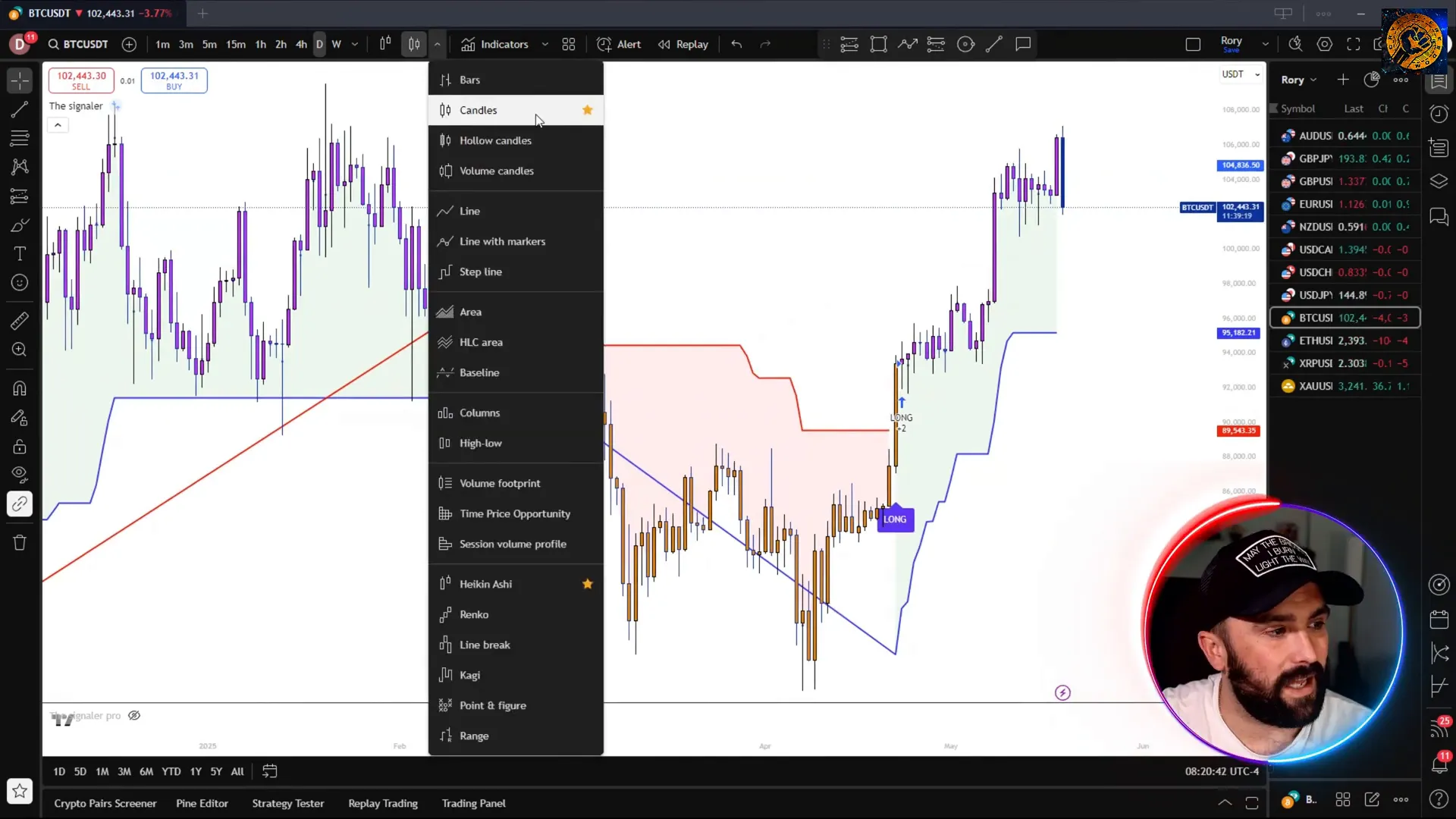Select Bars chart type

[516, 80]
